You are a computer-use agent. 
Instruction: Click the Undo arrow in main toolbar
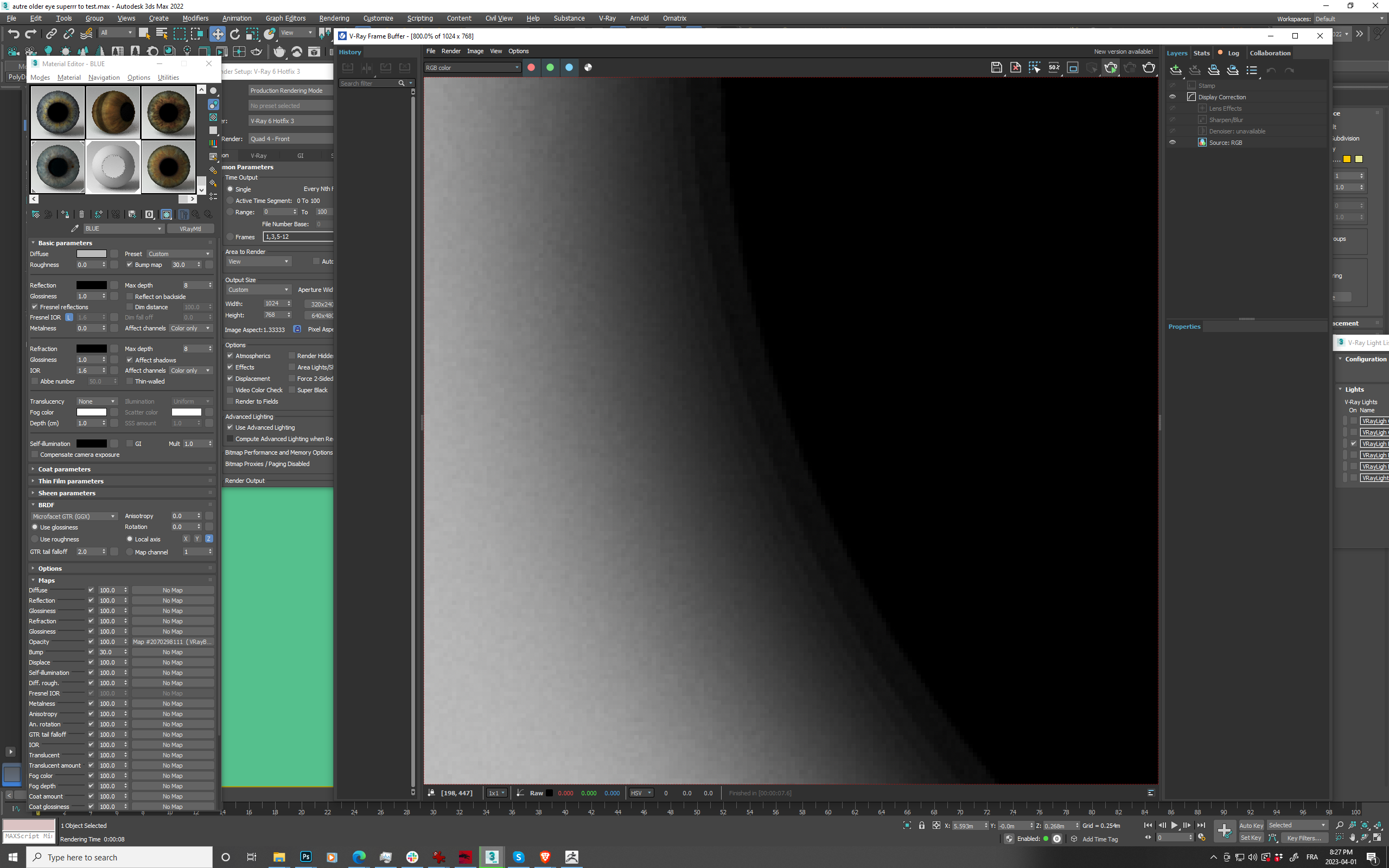[13, 34]
